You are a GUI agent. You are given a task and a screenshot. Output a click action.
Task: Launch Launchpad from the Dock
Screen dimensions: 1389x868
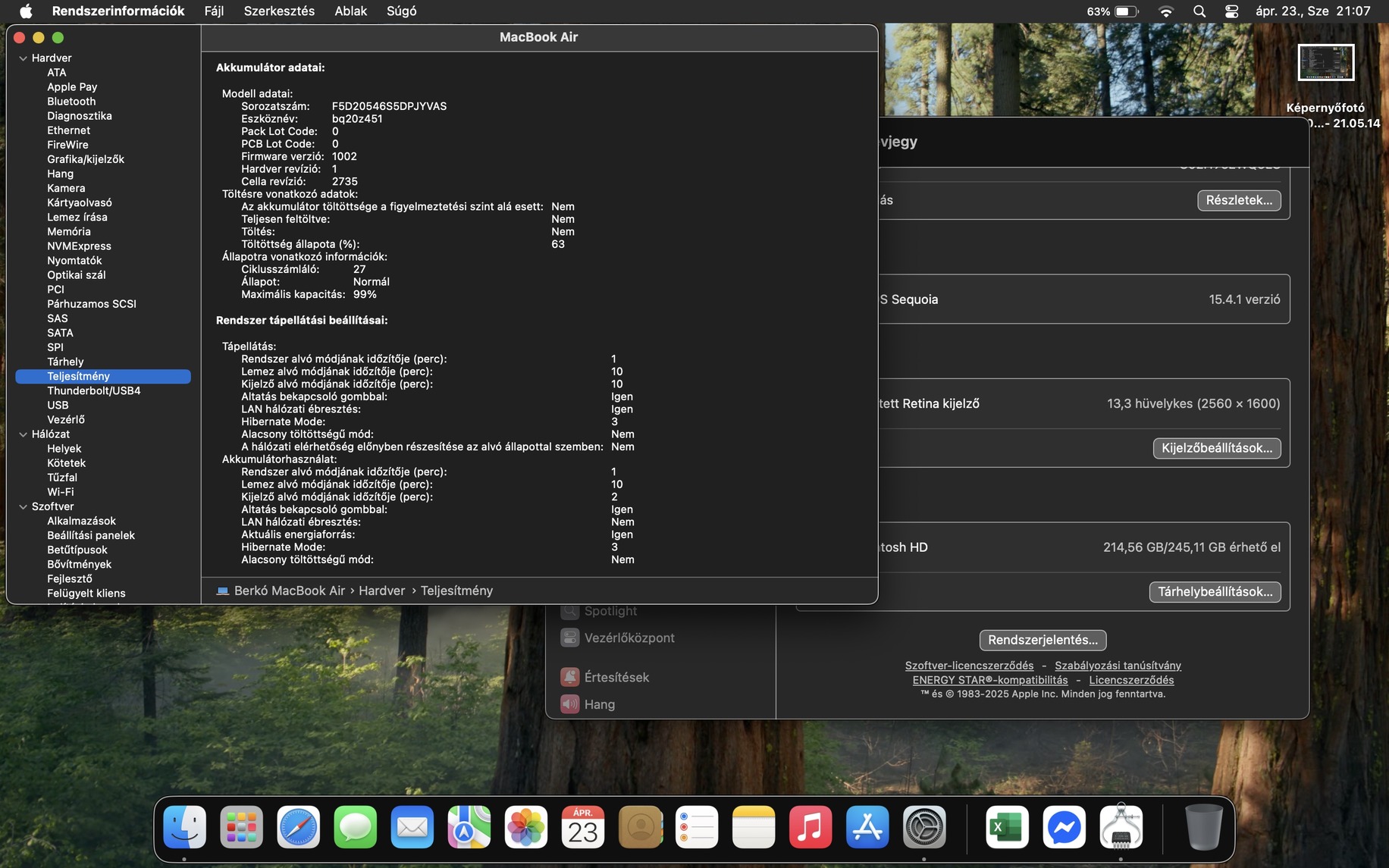(x=241, y=826)
